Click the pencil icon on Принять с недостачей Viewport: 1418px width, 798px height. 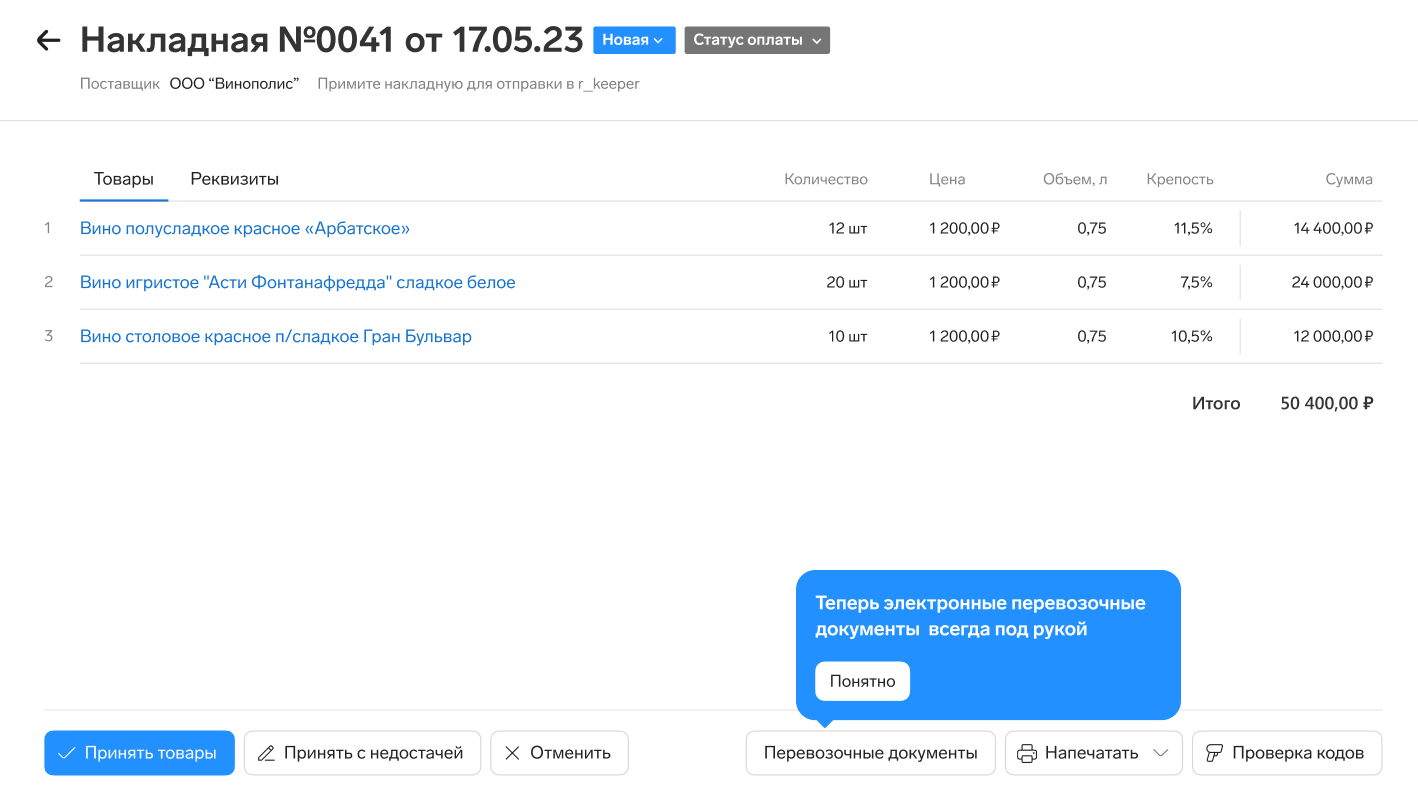266,753
